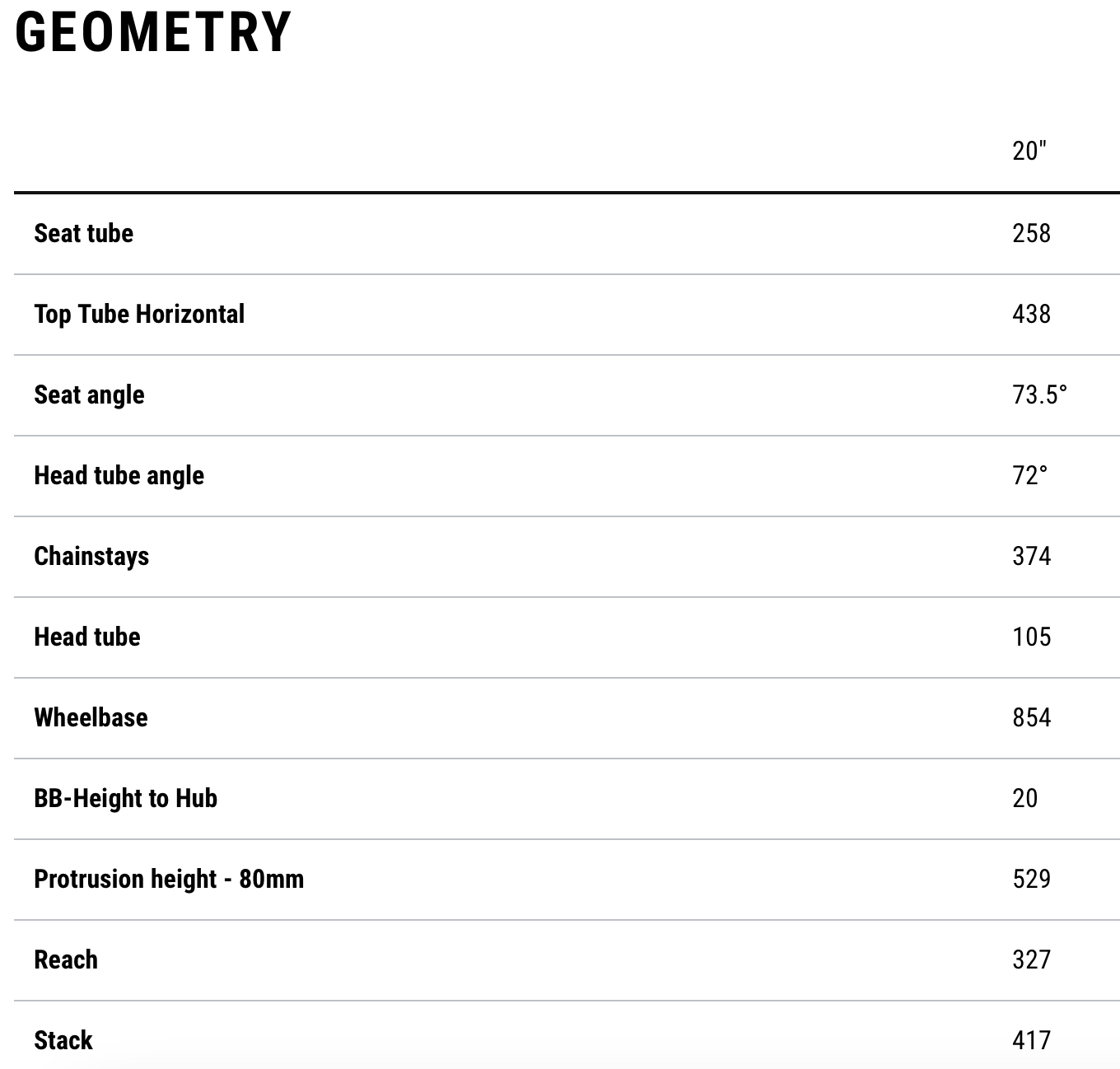Click the Head tube angle label

tap(119, 475)
